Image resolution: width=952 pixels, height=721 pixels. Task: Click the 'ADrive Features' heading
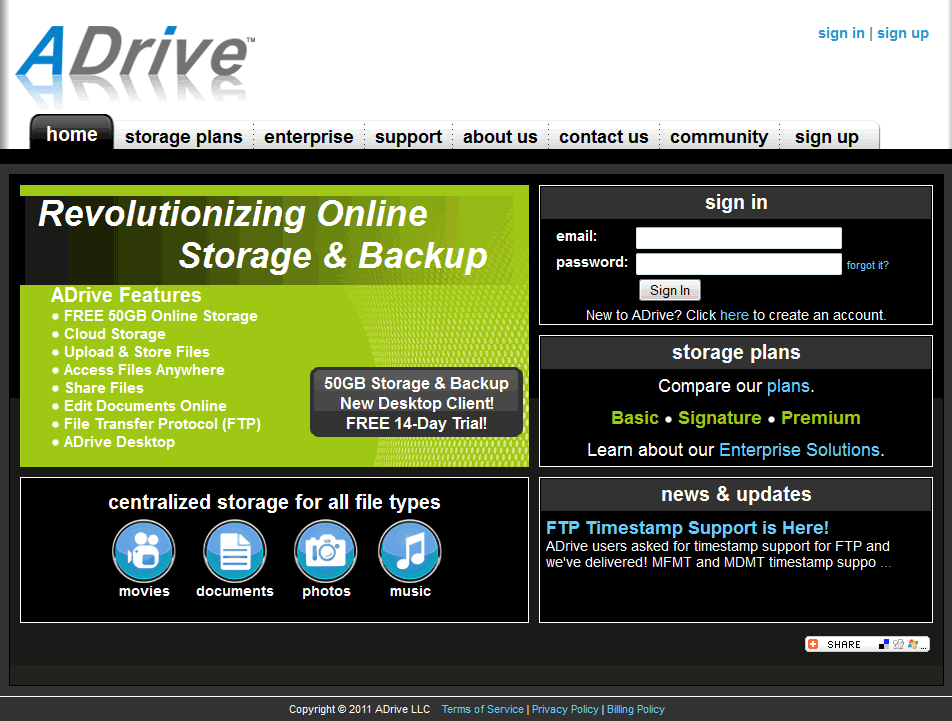tap(126, 295)
